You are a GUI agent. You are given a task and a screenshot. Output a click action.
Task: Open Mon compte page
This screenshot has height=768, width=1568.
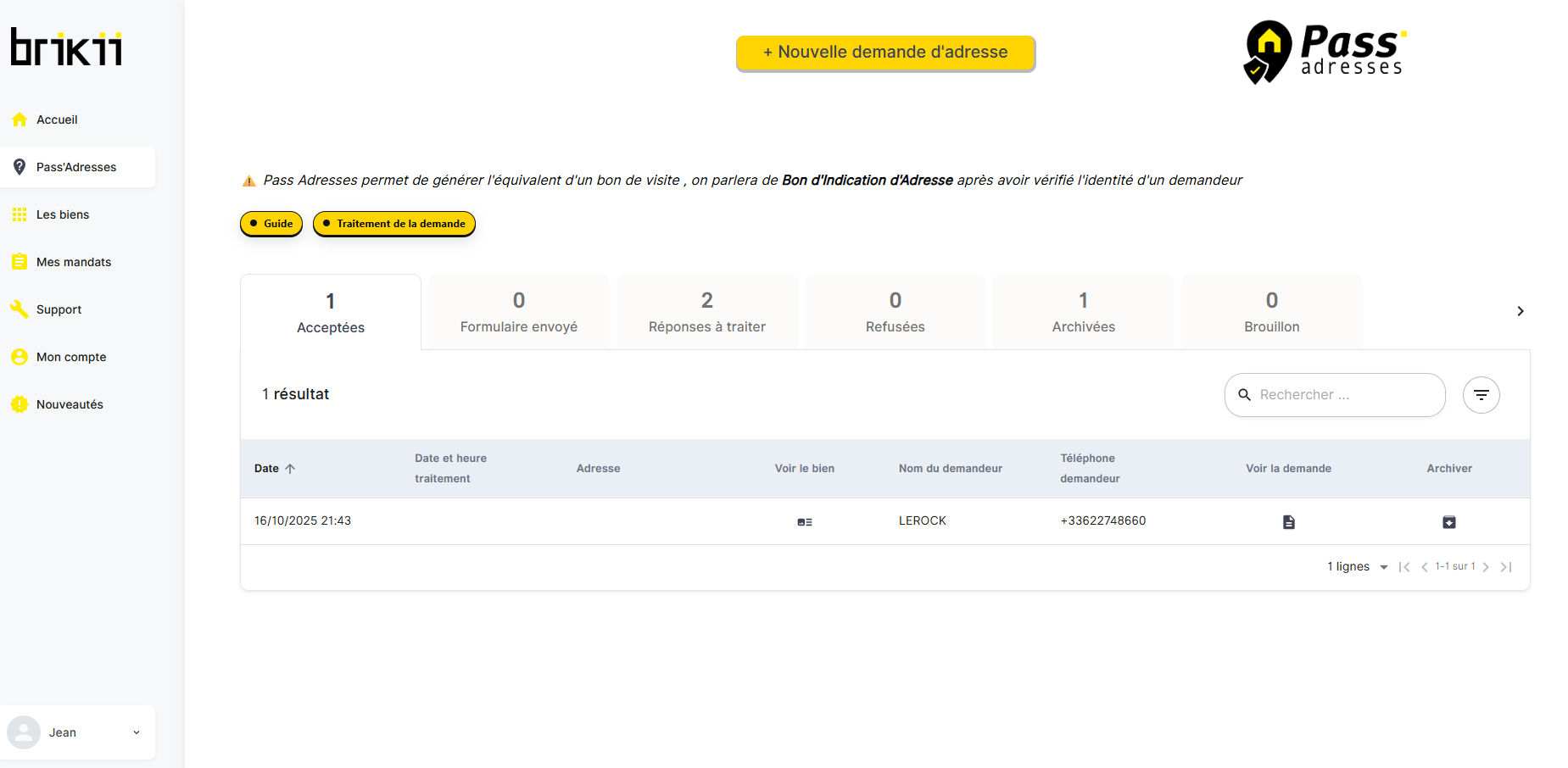point(71,357)
